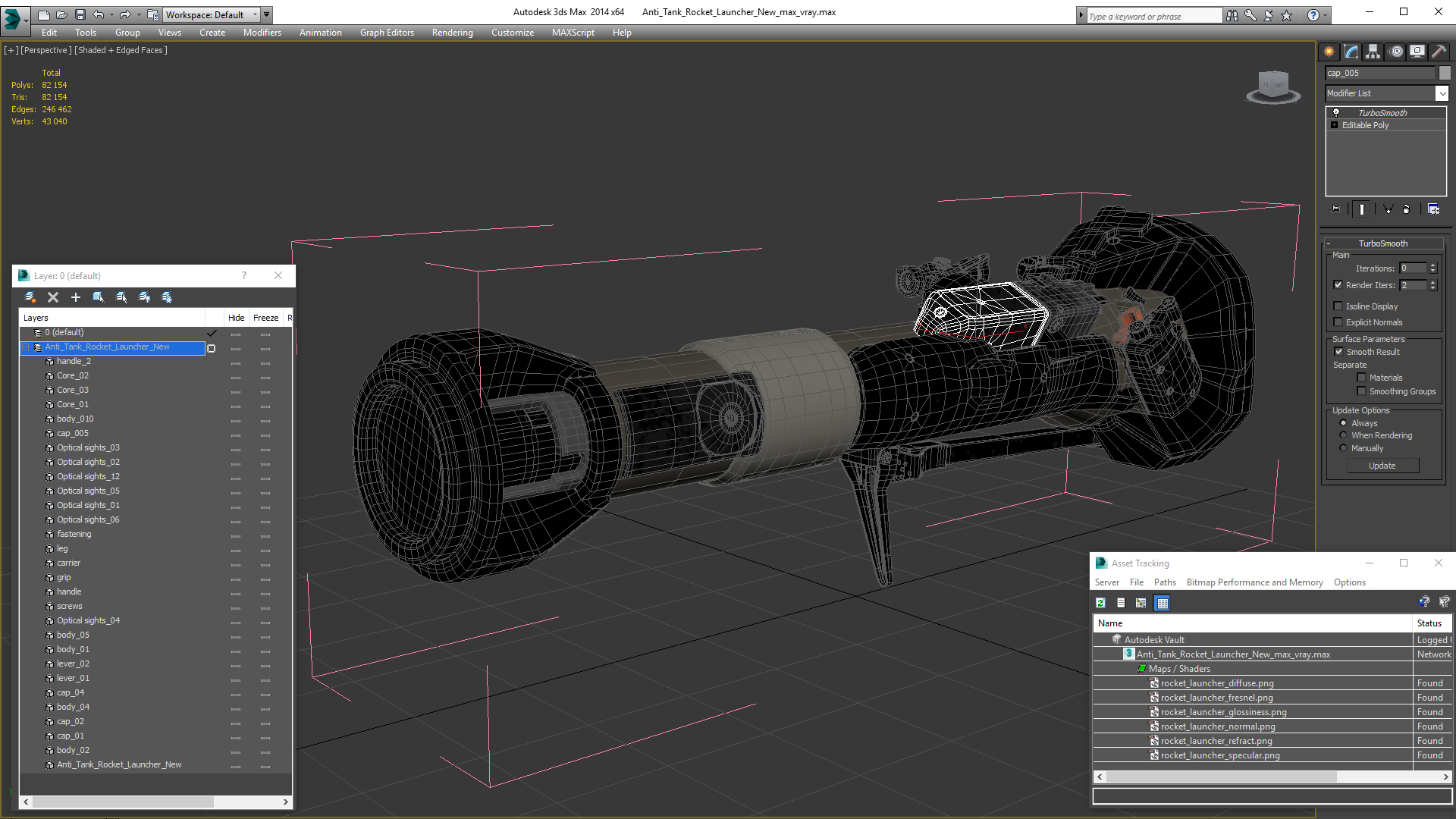Open the Display command panel tab

(x=1417, y=52)
